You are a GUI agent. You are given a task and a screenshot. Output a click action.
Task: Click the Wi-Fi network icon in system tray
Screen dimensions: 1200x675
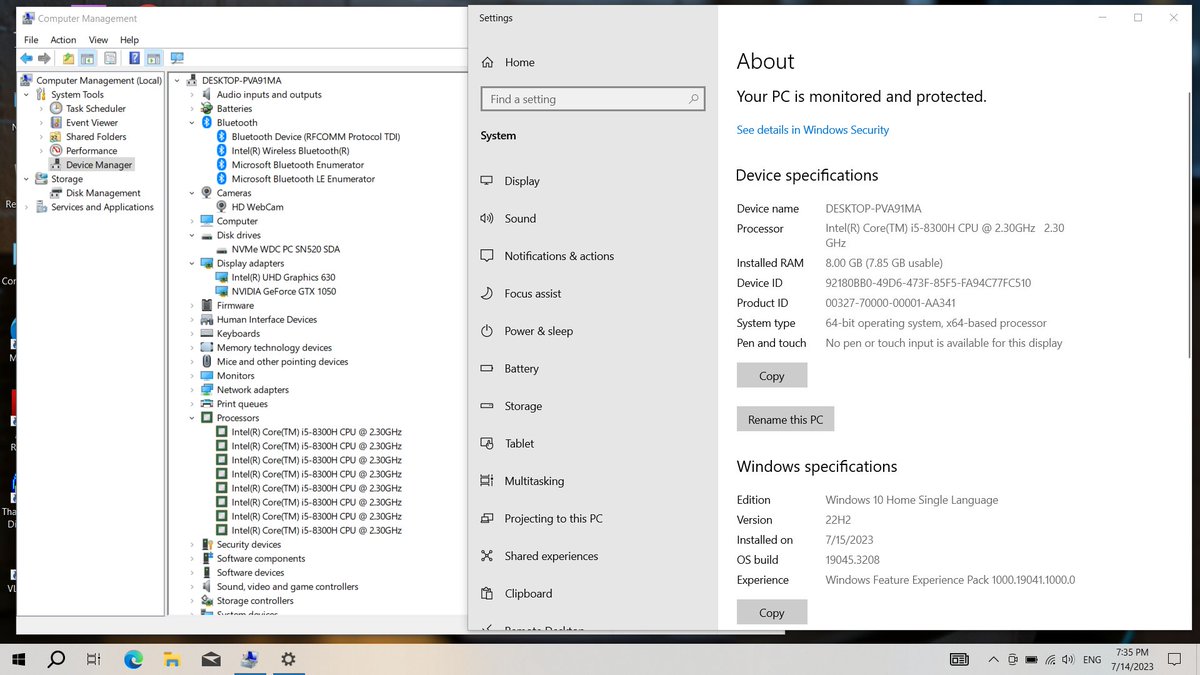pos(1050,660)
